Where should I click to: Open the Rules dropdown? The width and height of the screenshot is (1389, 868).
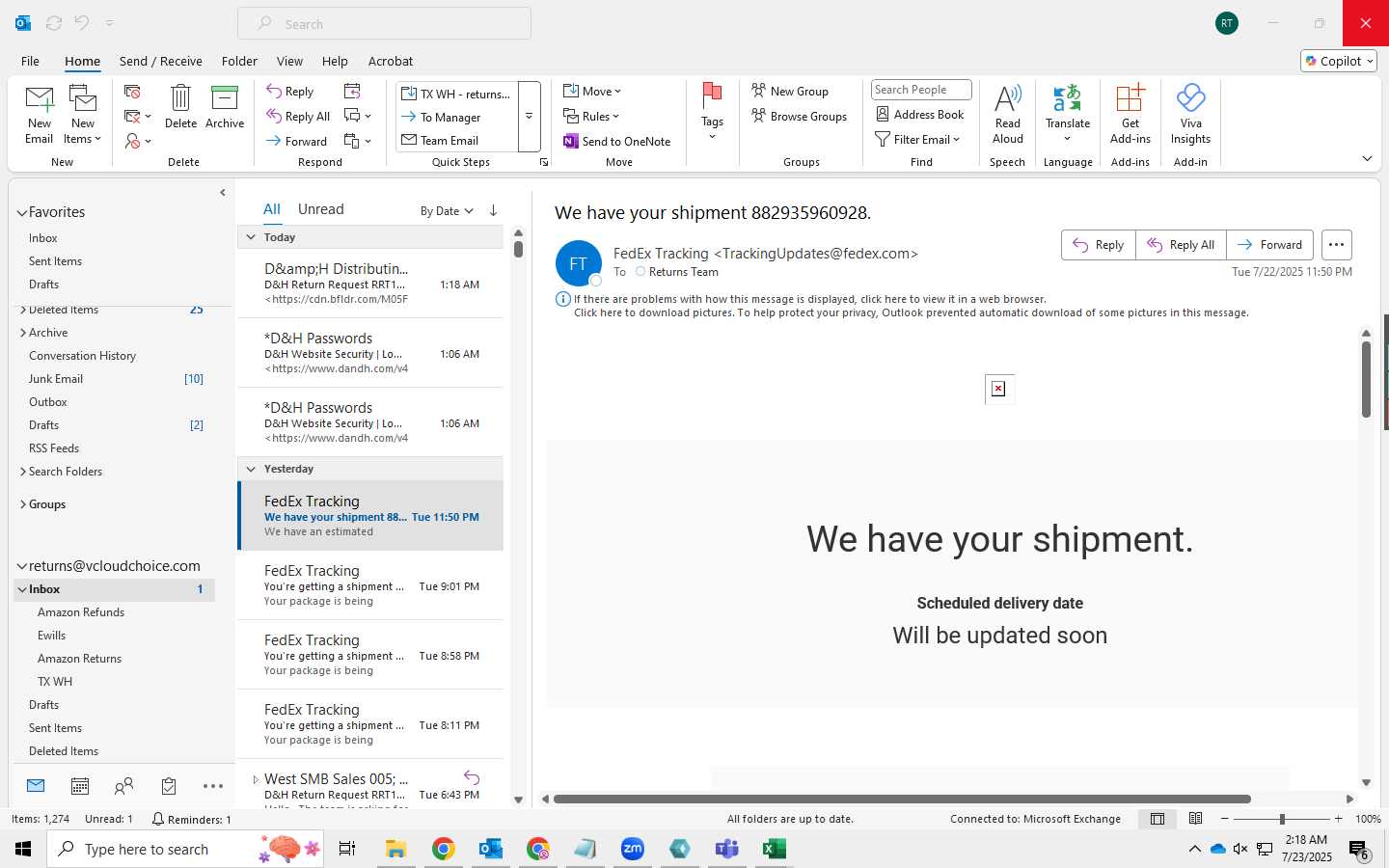coord(591,117)
